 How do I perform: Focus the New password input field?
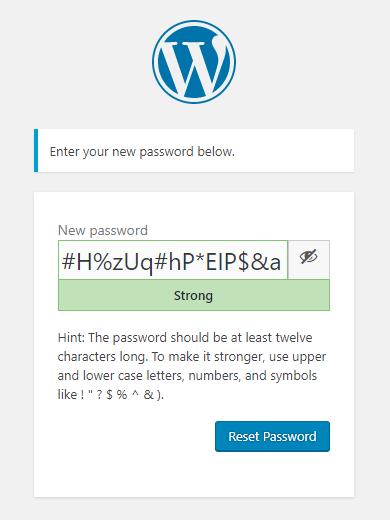pos(173,260)
